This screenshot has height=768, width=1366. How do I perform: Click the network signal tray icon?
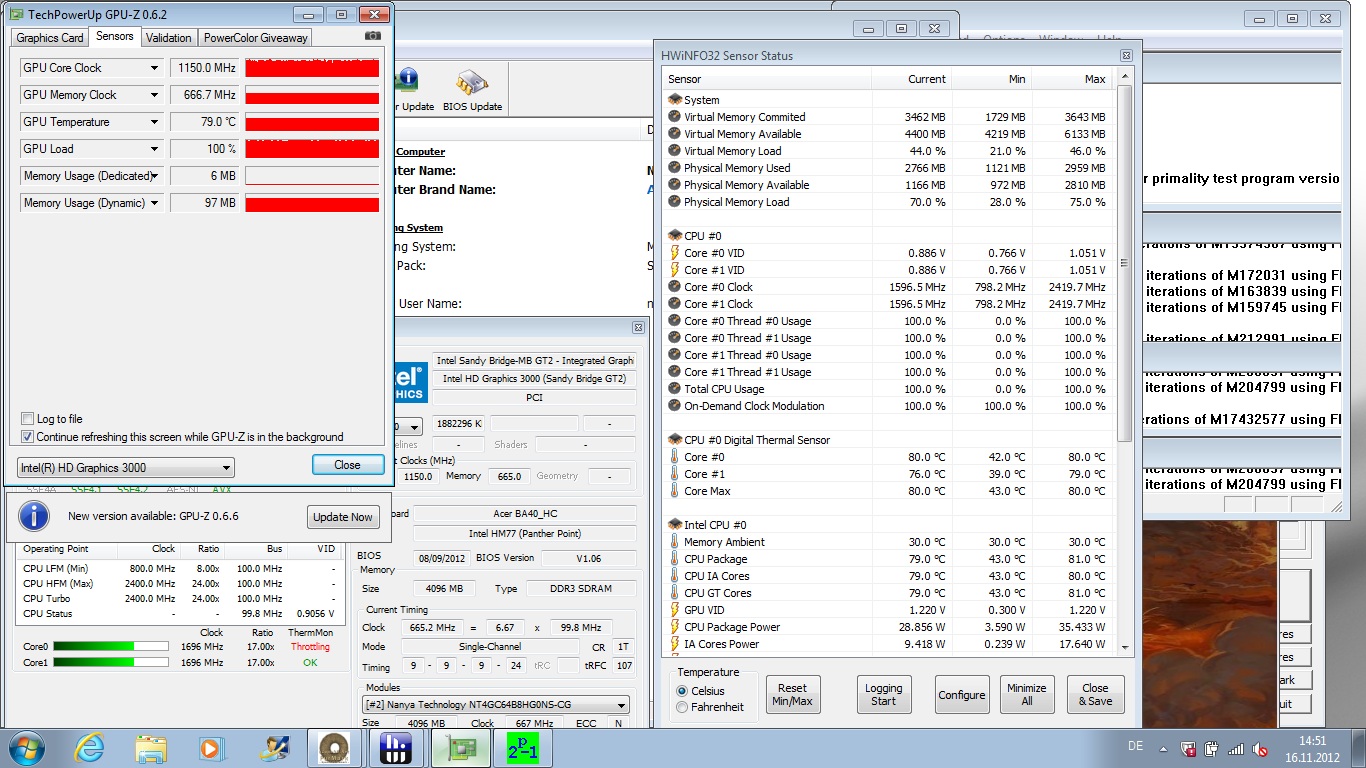pyautogui.click(x=1236, y=748)
